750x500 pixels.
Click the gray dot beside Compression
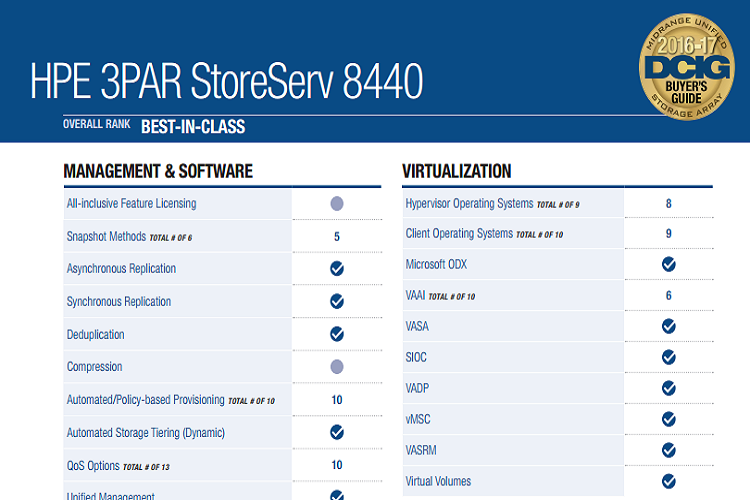click(337, 367)
